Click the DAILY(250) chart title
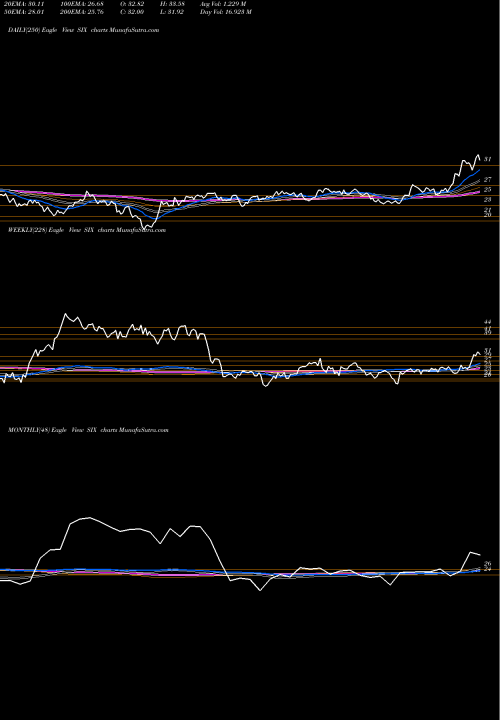This screenshot has width=500, height=720. [84, 30]
